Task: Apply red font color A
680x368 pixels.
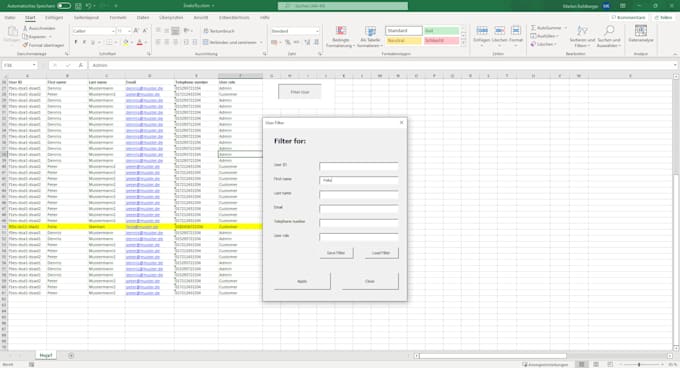Action: (x=139, y=42)
